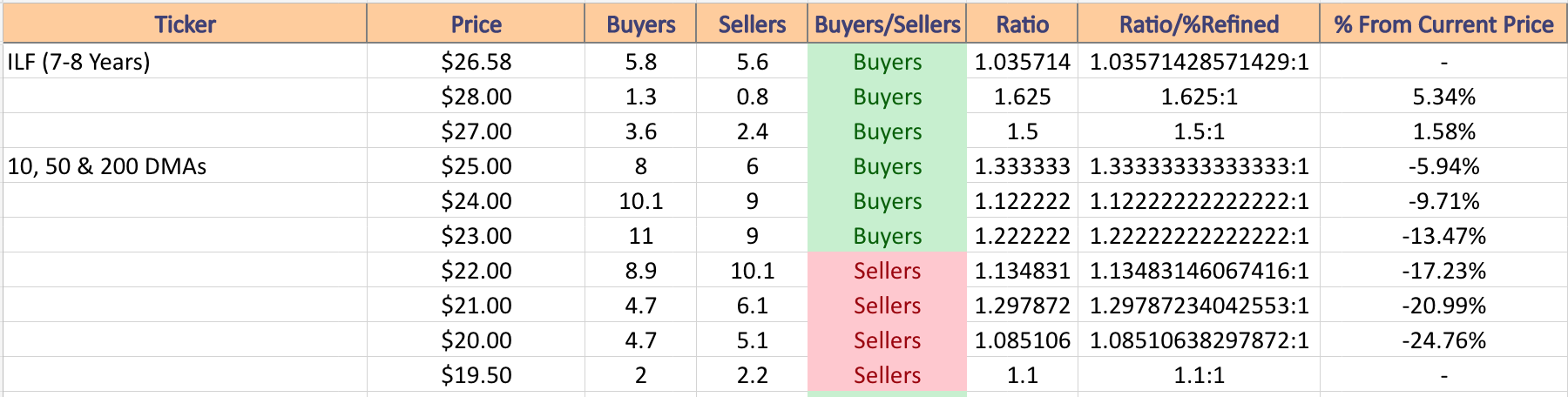Select the Buyers/Sellers column header
This screenshot has width=1568, height=397.
click(887, 24)
